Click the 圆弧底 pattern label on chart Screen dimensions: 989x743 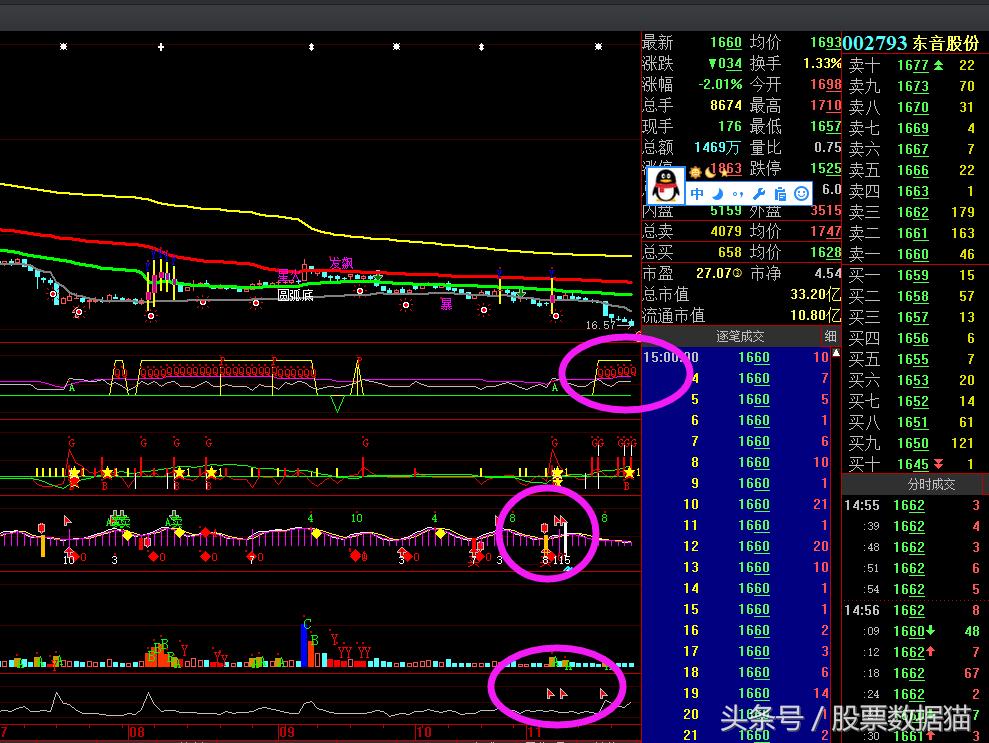tap(295, 295)
